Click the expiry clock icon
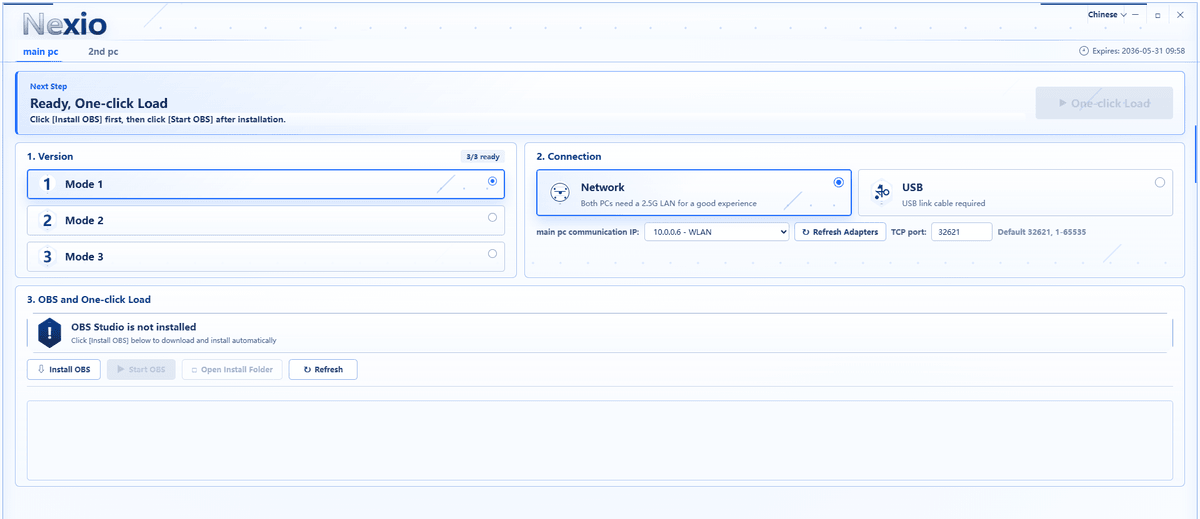This screenshot has width=1200, height=519. coord(1084,51)
